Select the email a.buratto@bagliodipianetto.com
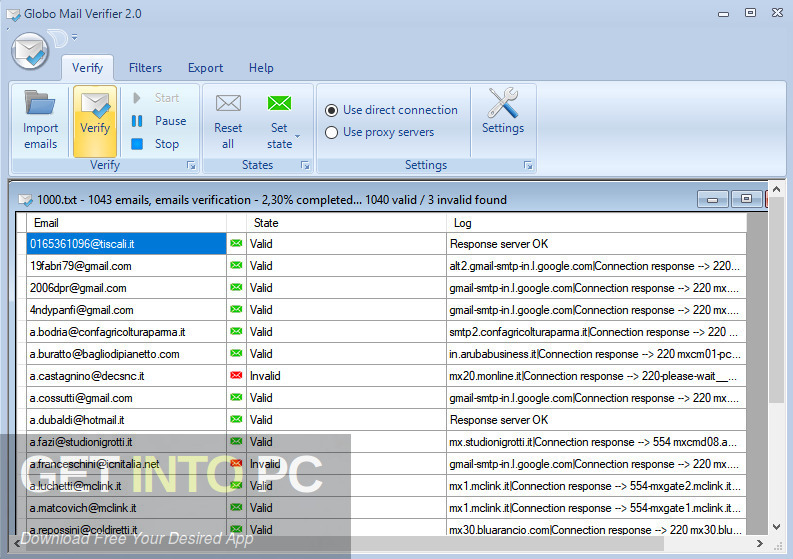Image resolution: width=793 pixels, height=559 pixels. (126, 354)
